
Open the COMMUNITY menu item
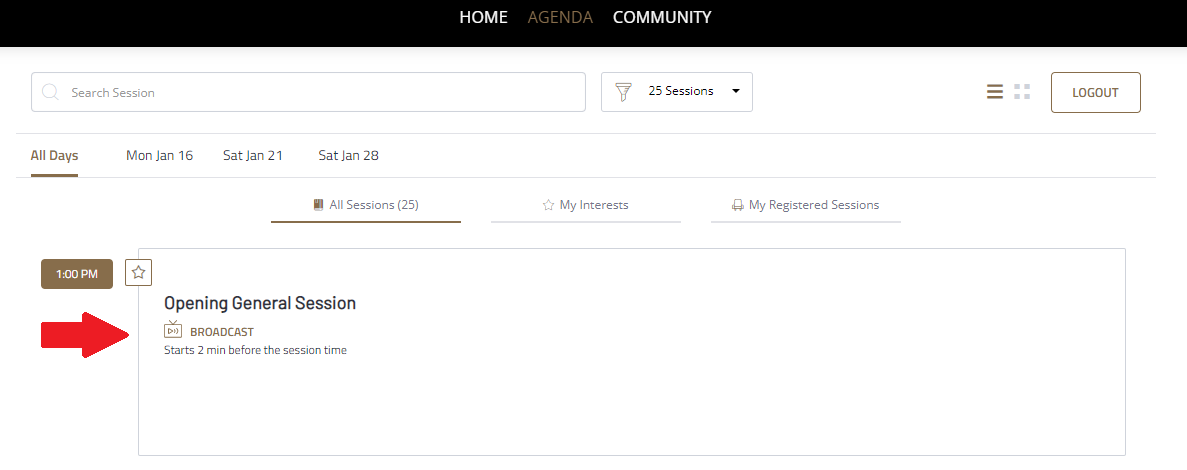point(662,17)
